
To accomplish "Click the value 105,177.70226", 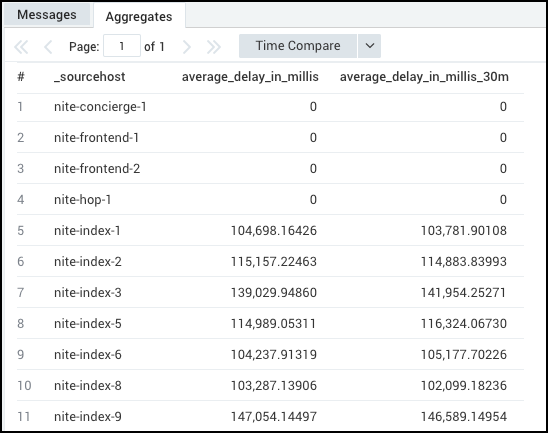I will click(463, 355).
